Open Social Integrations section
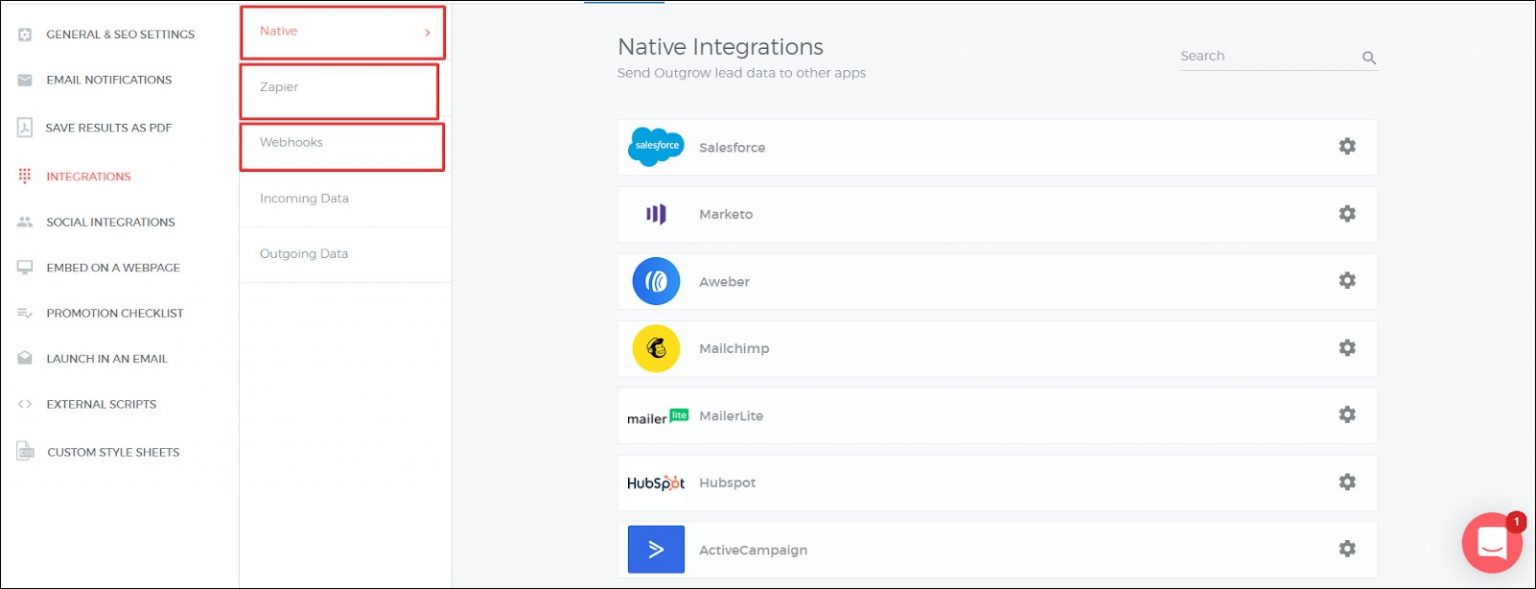This screenshot has height=589, width=1536. point(110,222)
